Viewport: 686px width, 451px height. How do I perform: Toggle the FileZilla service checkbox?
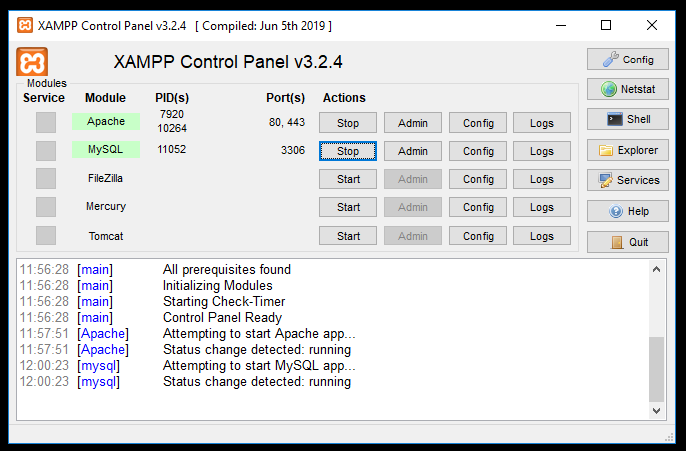tap(46, 178)
